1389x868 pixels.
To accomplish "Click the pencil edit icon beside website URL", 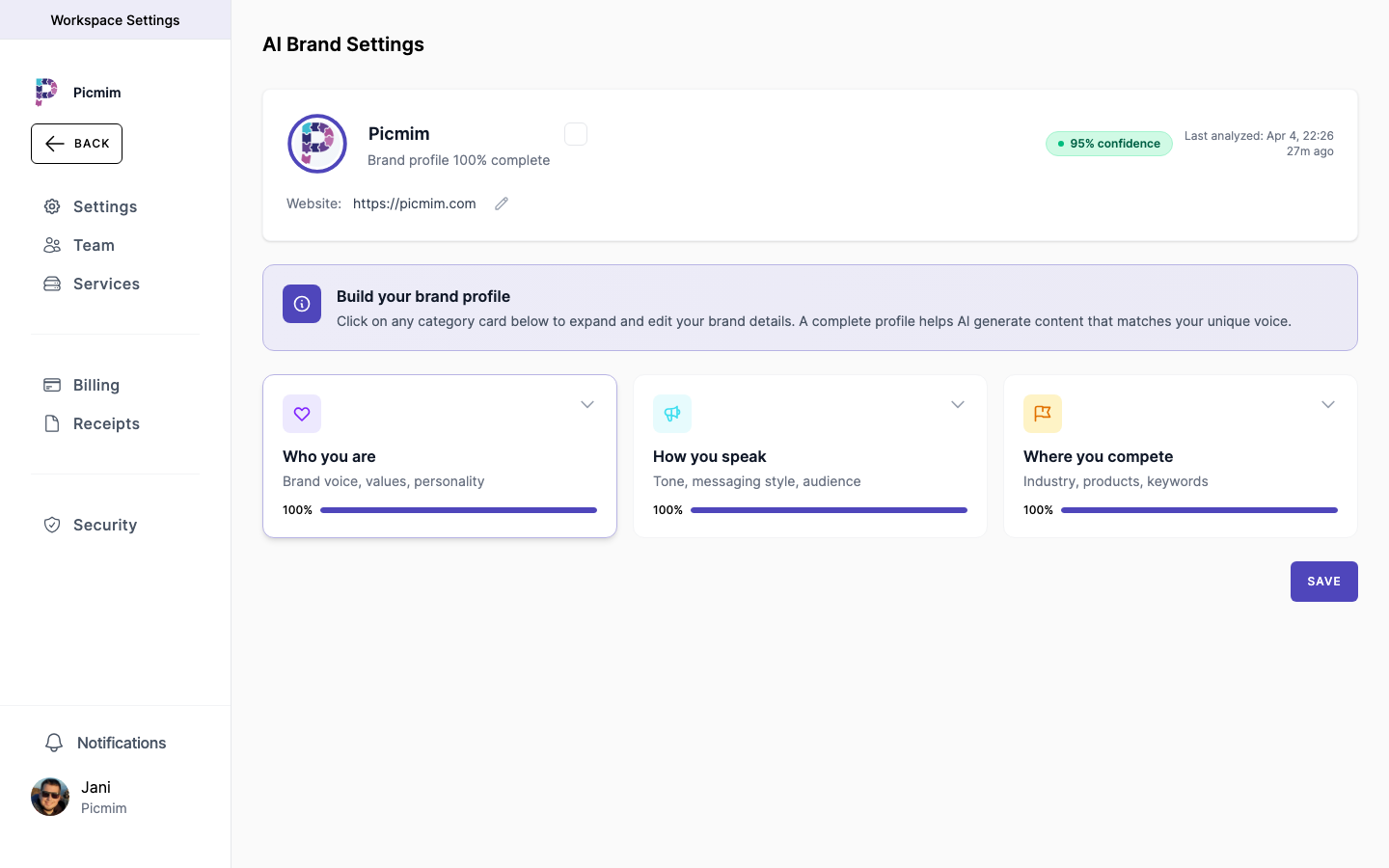I will coord(502,203).
